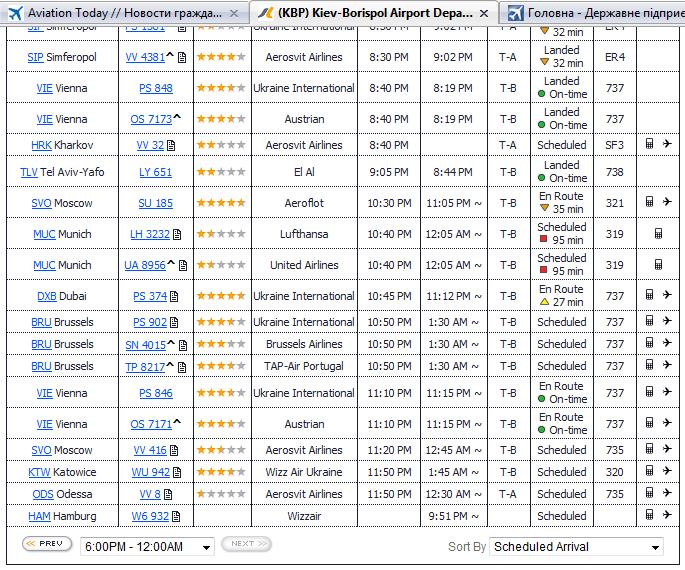
Task: Switch to the Aviation Today tab
Action: pos(123,13)
